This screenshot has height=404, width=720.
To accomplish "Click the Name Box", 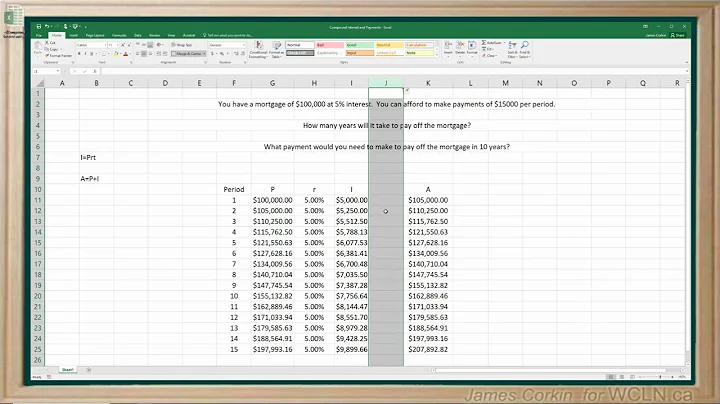I will tap(46, 71).
